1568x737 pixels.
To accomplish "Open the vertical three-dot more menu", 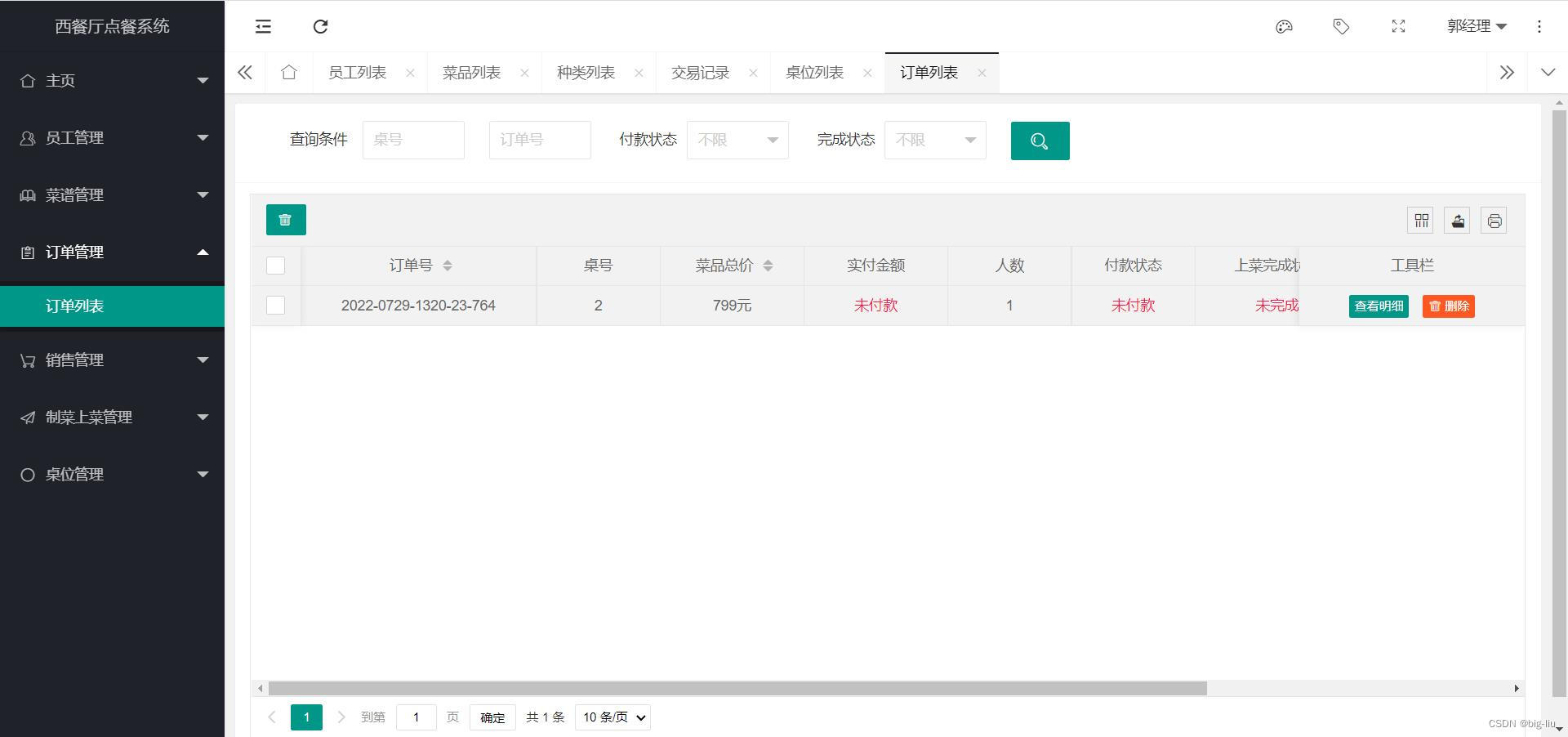I will pyautogui.click(x=1539, y=26).
